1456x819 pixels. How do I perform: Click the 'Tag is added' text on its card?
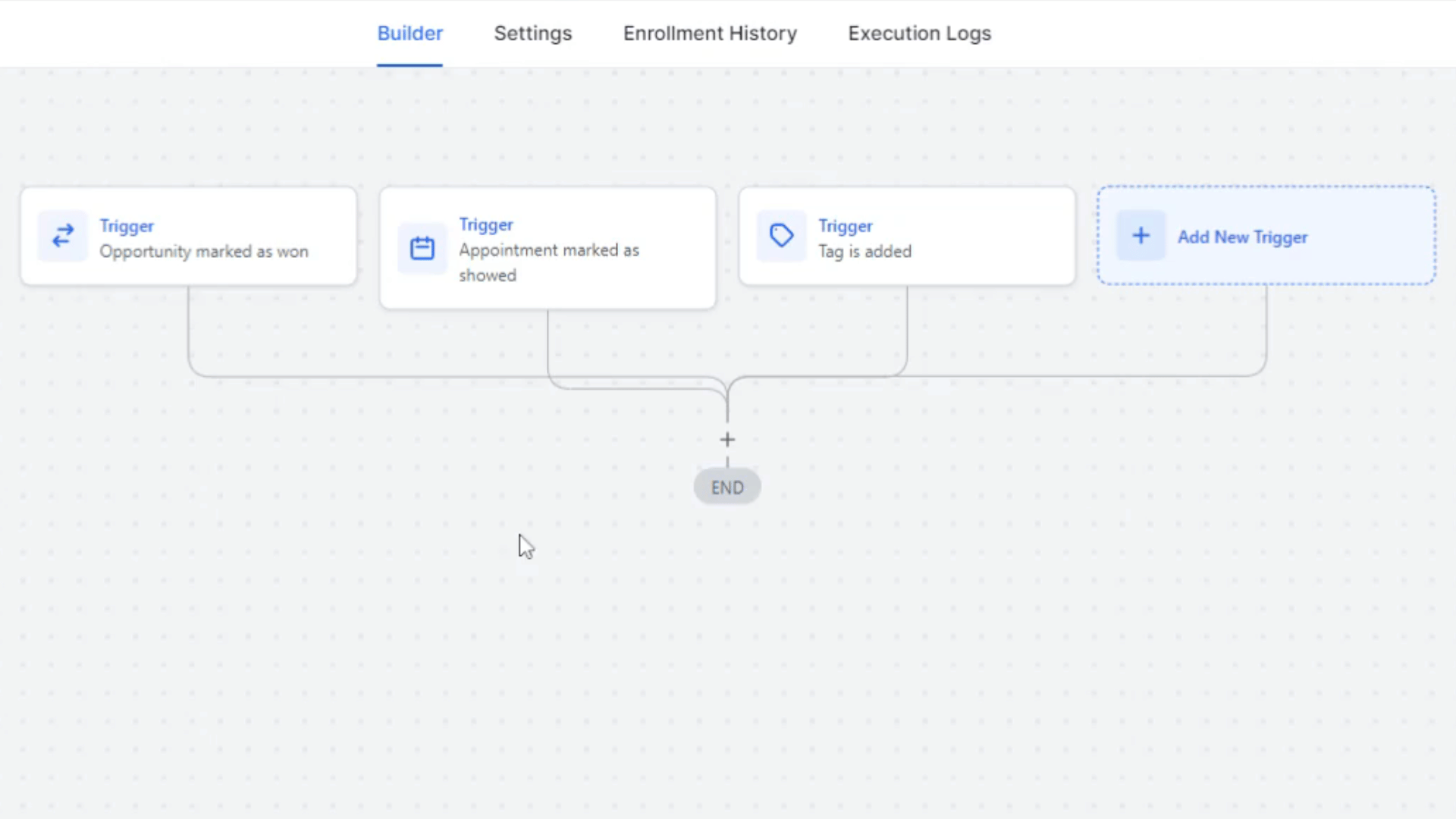(x=865, y=251)
